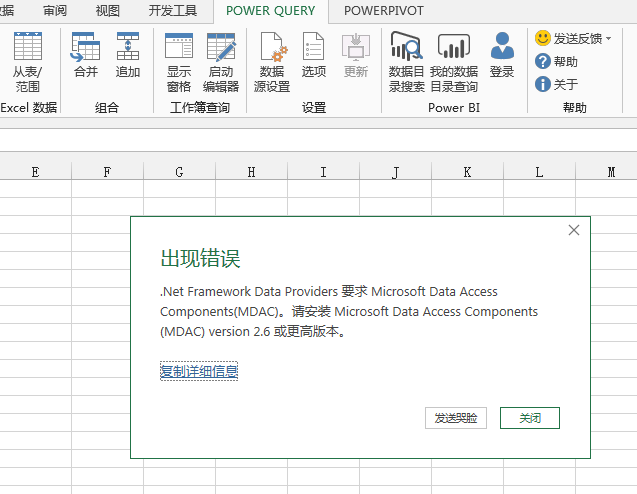The height and width of the screenshot is (494, 637).
Task: Select column J header
Action: click(x=395, y=172)
